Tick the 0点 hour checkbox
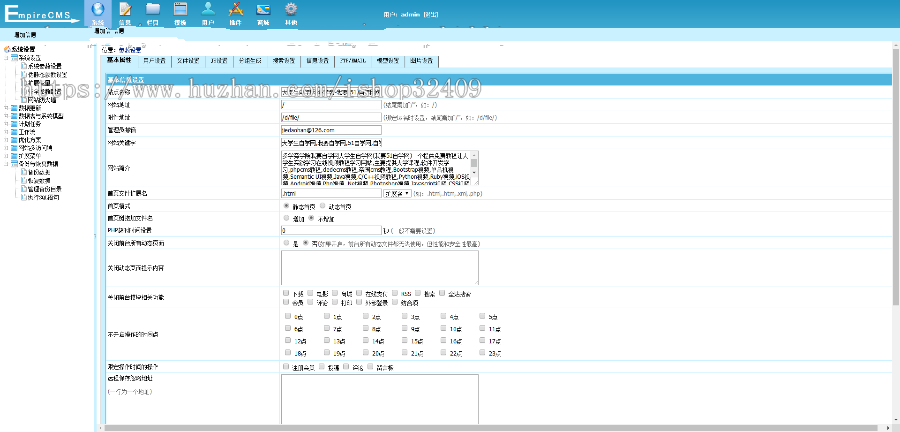 287,315
